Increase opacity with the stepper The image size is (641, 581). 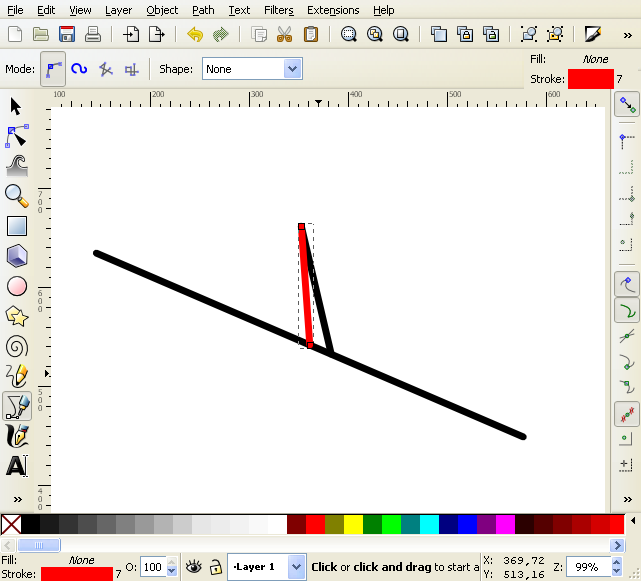tap(172, 563)
